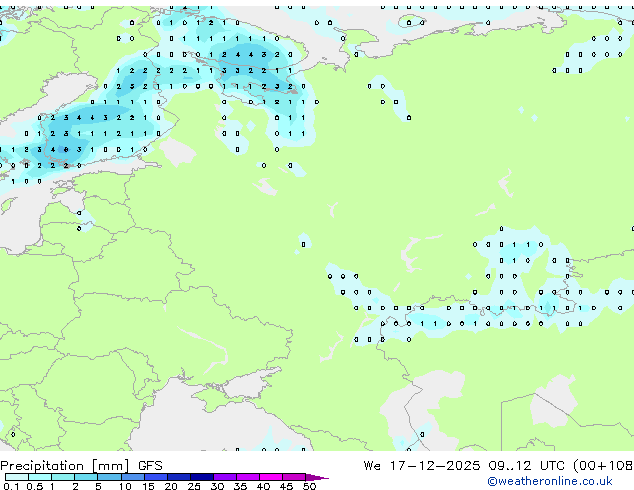Select the 2–5 mm legend color box

click(86, 477)
